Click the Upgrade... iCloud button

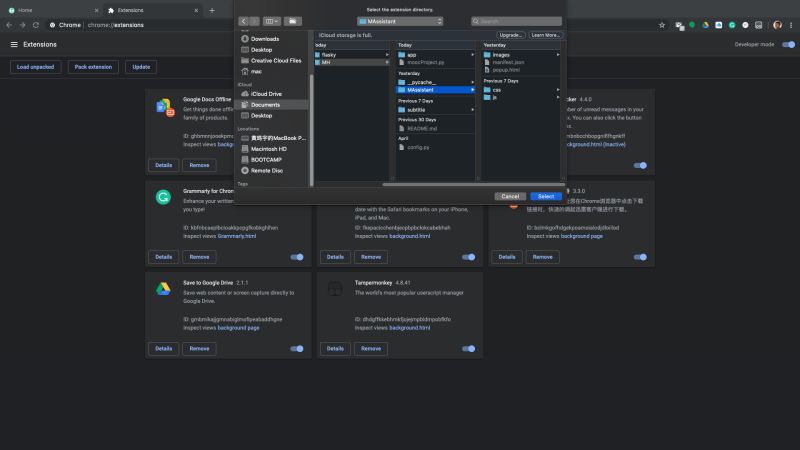click(x=510, y=35)
